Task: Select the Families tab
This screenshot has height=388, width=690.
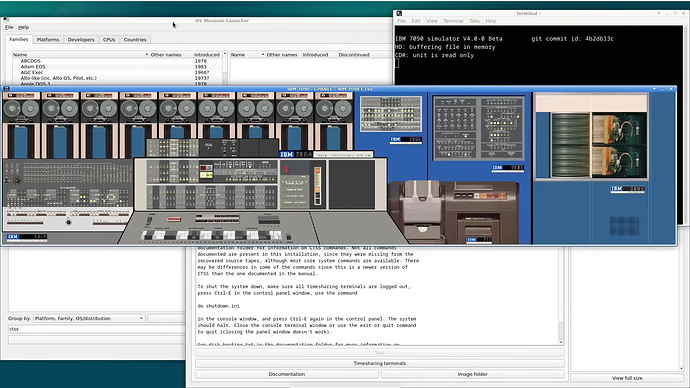Action: pos(19,39)
